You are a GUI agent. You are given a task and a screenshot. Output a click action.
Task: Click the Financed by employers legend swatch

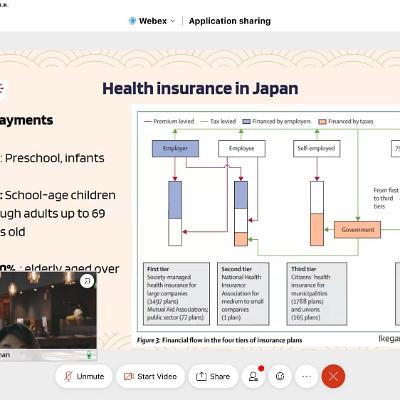click(x=246, y=122)
